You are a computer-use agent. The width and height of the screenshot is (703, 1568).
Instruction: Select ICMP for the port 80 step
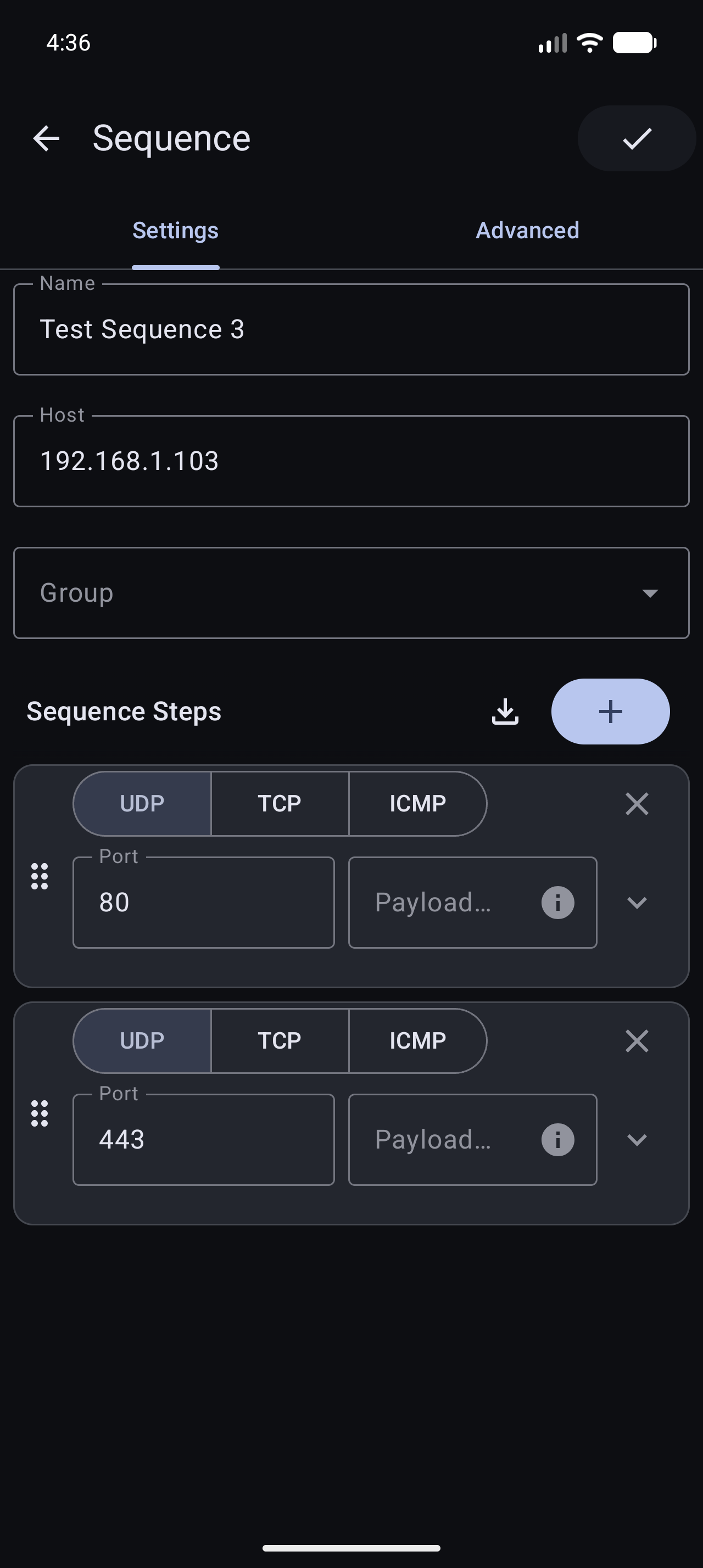[x=417, y=803]
